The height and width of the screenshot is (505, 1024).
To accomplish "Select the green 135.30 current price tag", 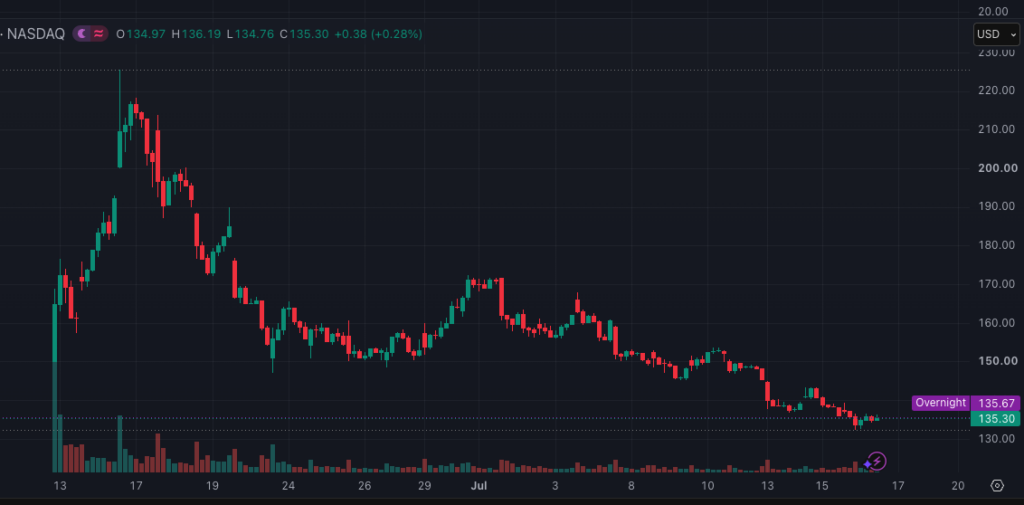I will point(995,419).
